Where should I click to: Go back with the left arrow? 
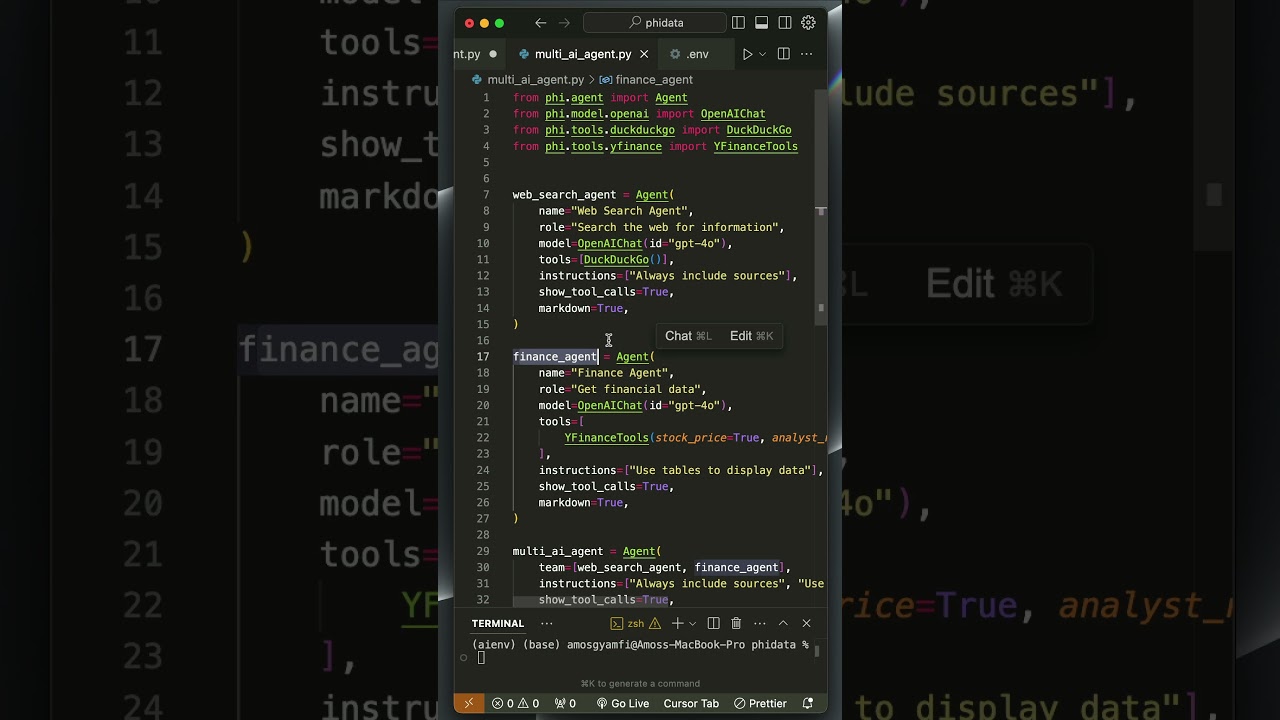click(x=541, y=23)
